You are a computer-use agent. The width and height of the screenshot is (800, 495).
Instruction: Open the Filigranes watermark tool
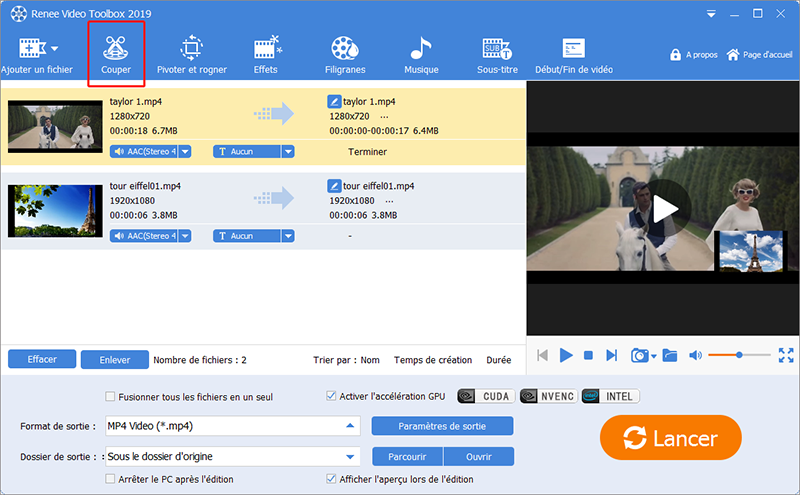click(x=345, y=54)
